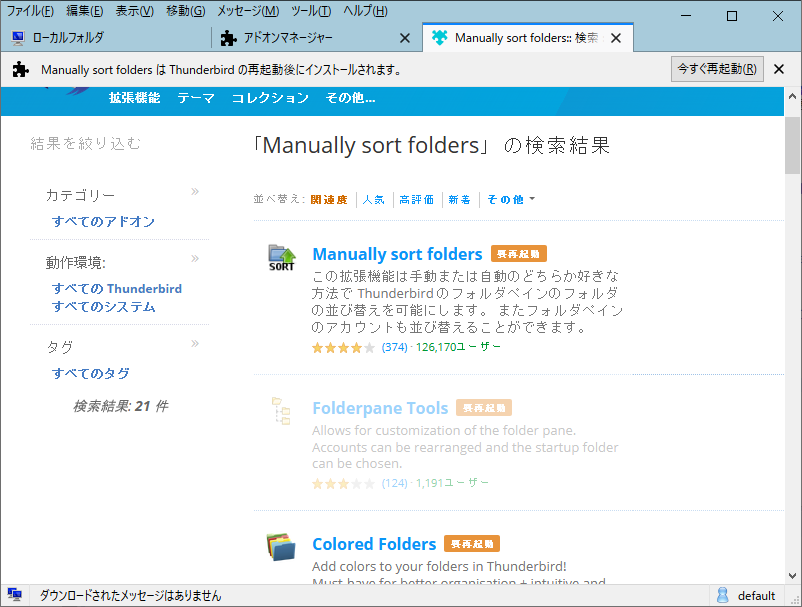The image size is (802, 607).
Task: Select the Manually sort folders search tab
Action: pos(528,38)
